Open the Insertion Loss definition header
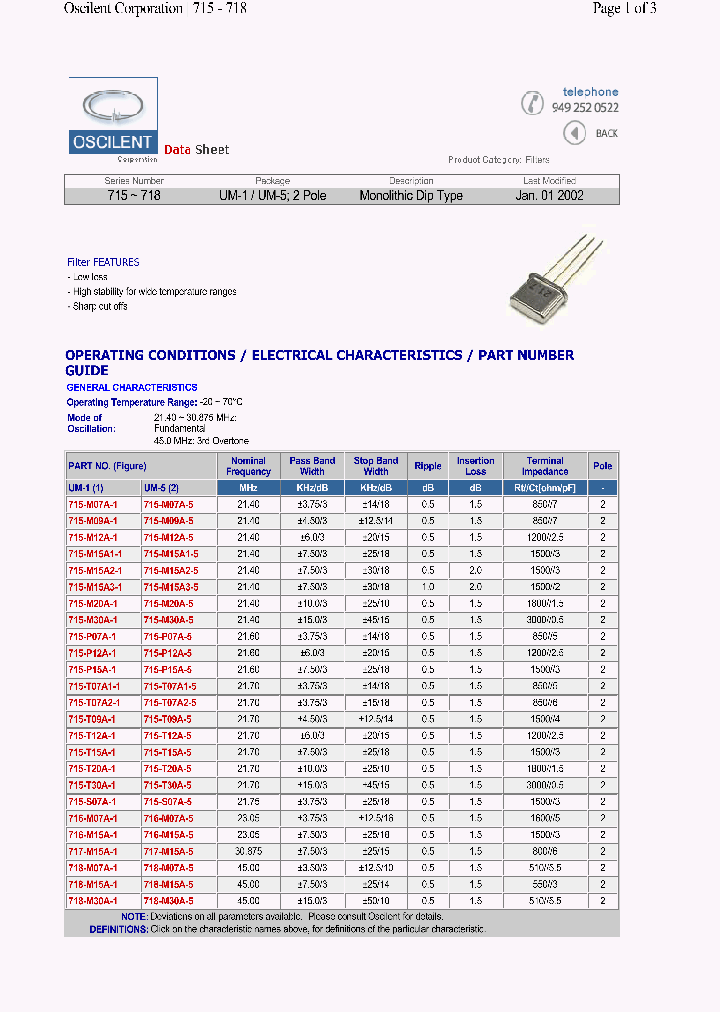The width and height of the screenshot is (720, 1012). click(x=475, y=466)
